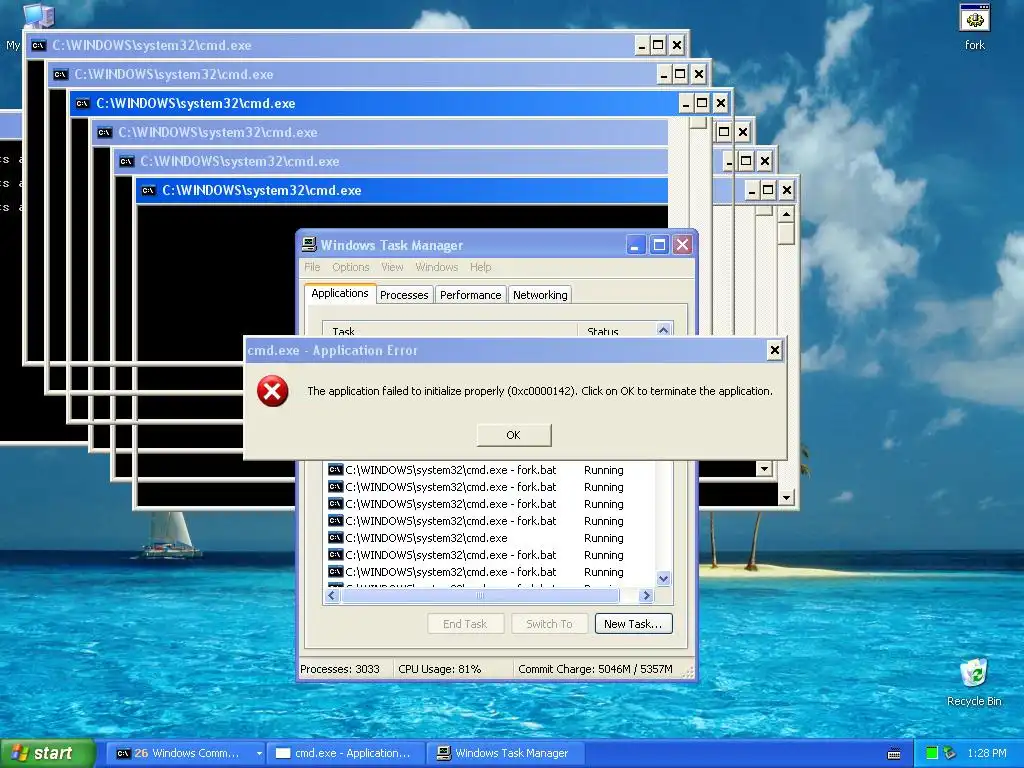This screenshot has width=1024, height=768.
Task: Open the View menu in Task Manager
Action: [392, 267]
